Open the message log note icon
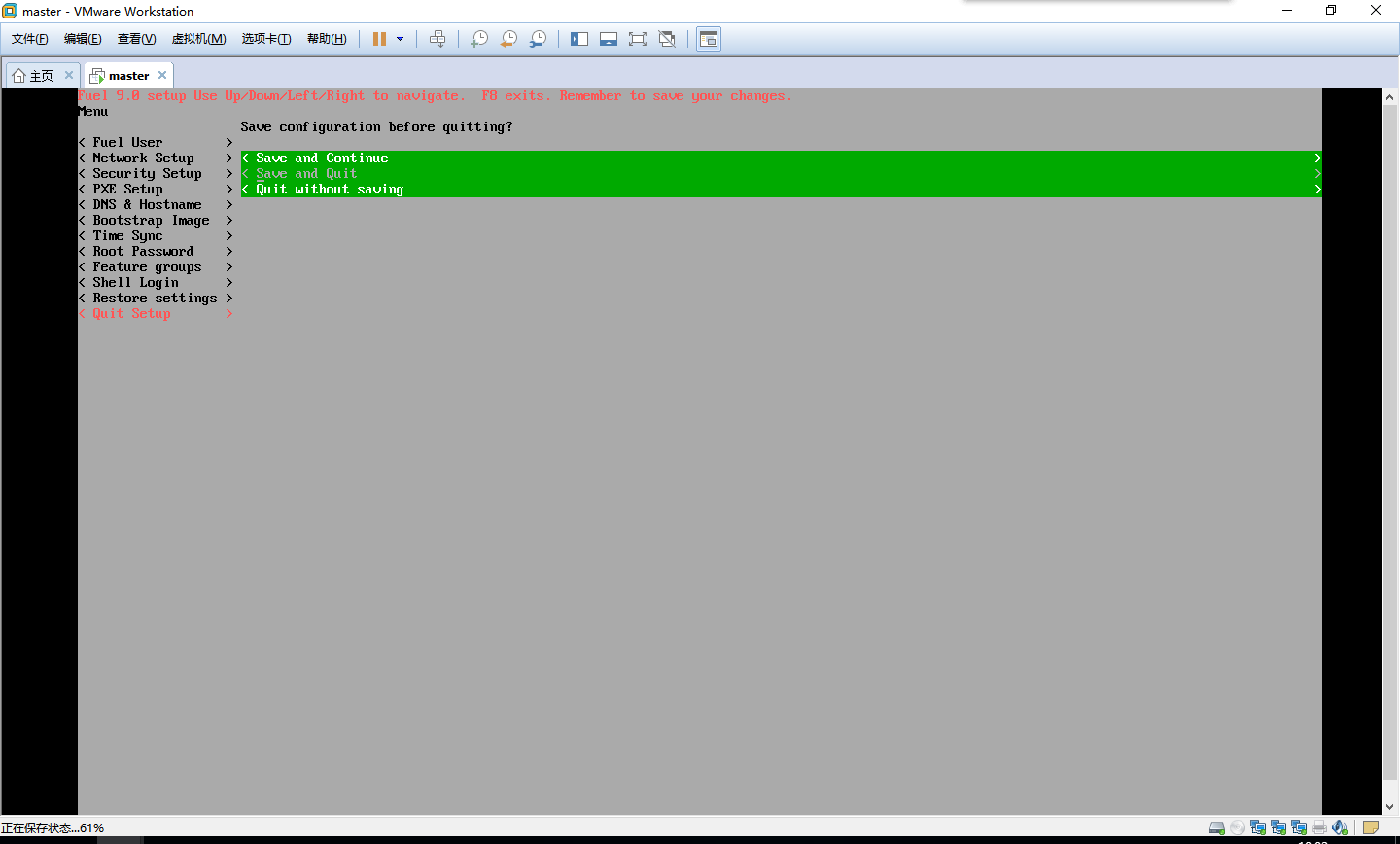 click(x=1371, y=827)
